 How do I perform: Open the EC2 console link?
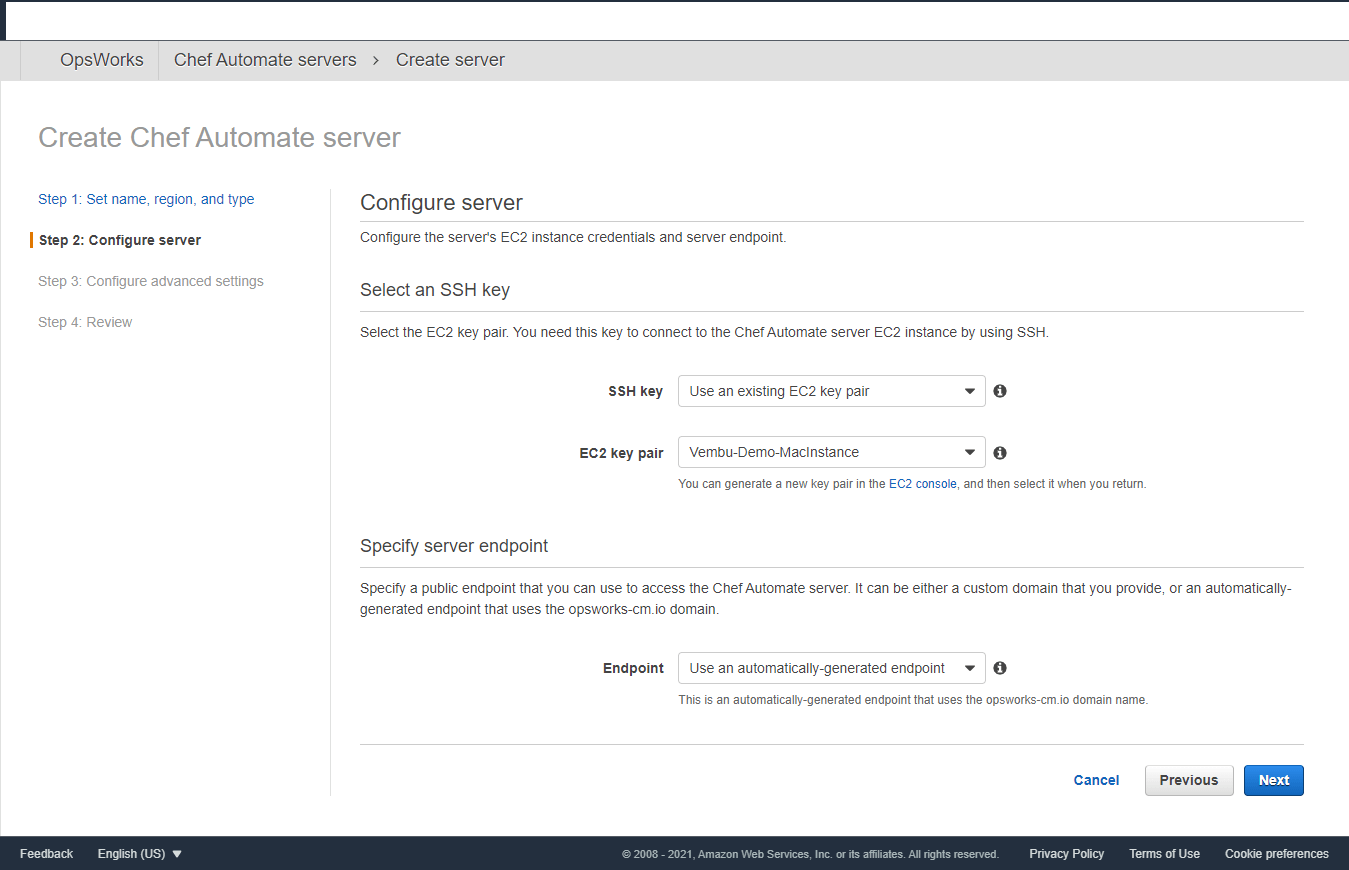(923, 484)
